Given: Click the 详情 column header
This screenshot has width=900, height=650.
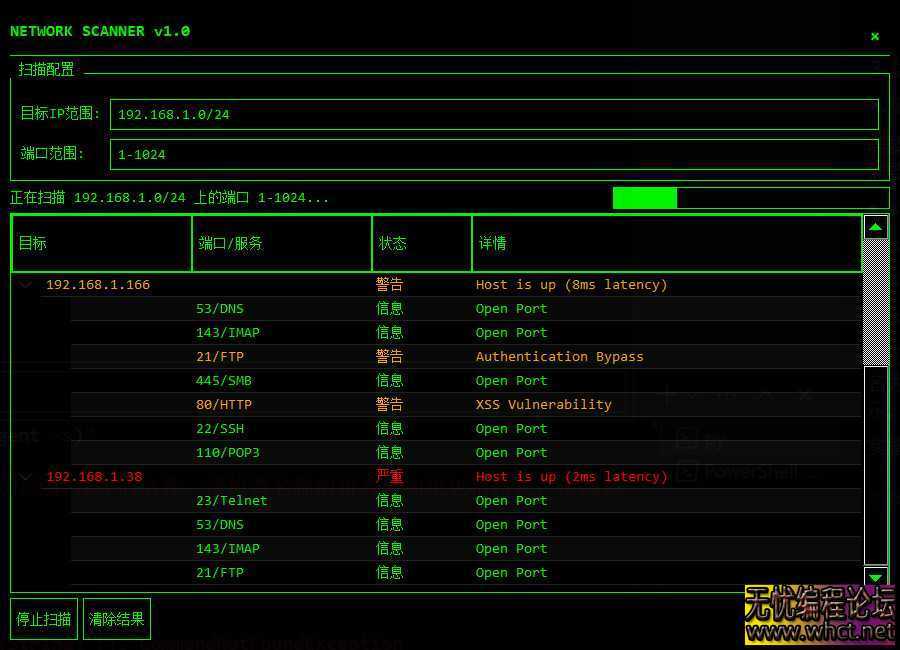Looking at the screenshot, I should point(666,243).
